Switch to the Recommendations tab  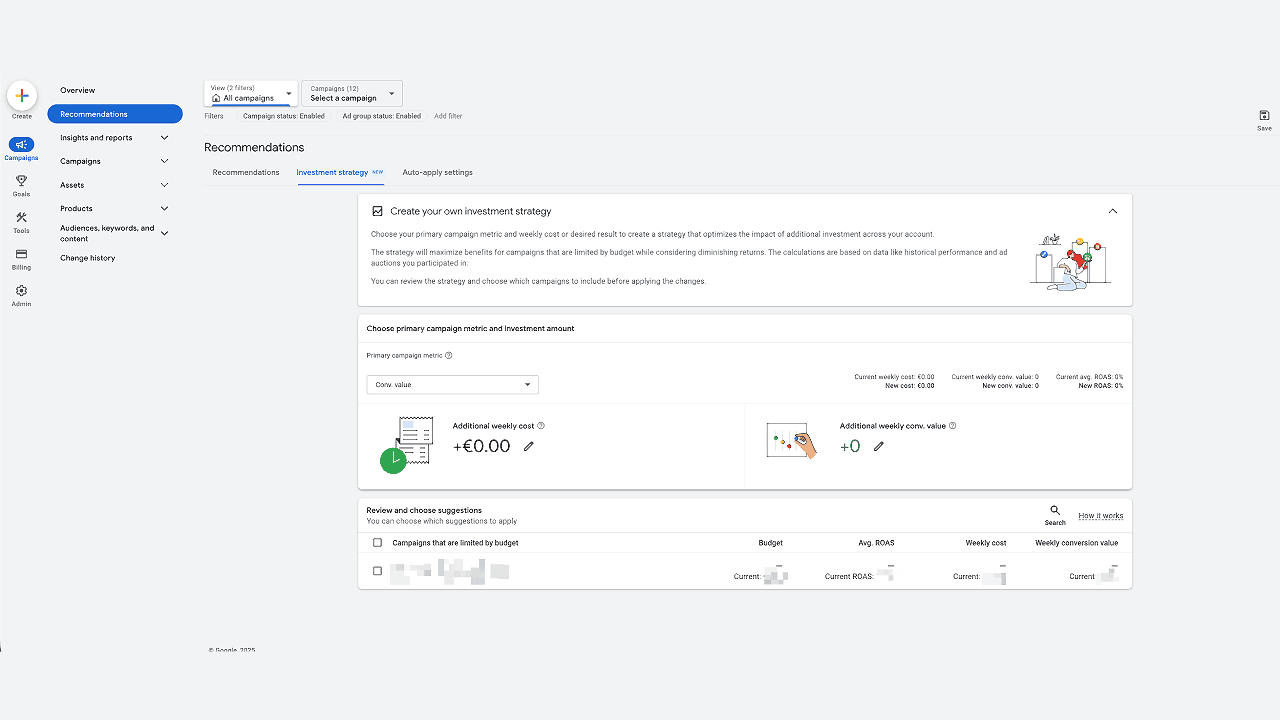[246, 173]
